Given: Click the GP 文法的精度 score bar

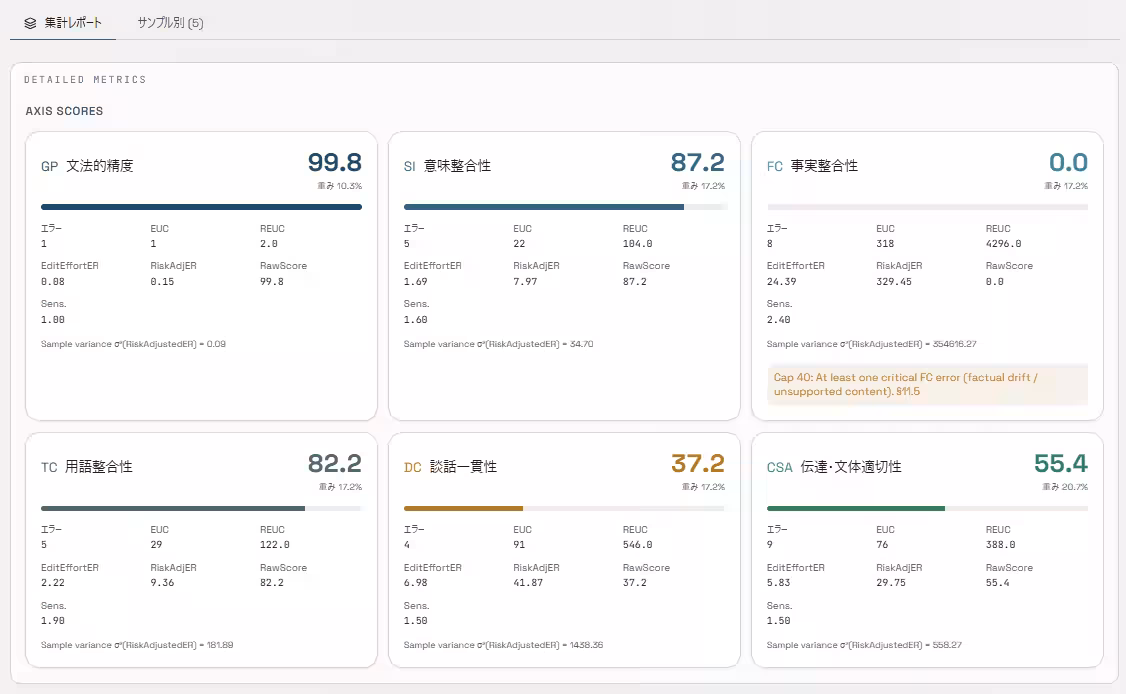Looking at the screenshot, I should [201, 207].
